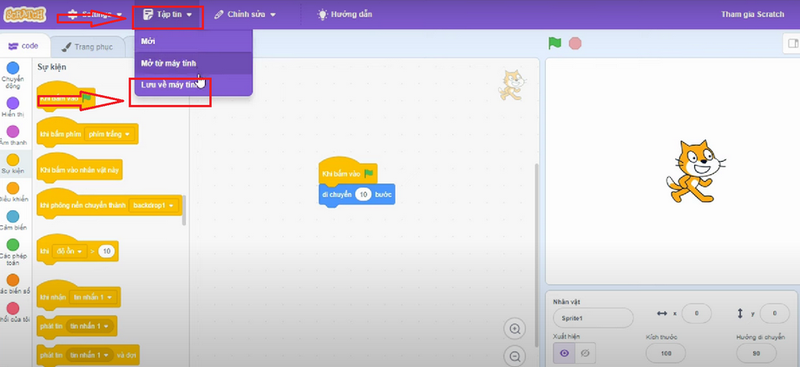
Task: Edit Hướng di chuyển direction field 90
Action: click(x=757, y=353)
